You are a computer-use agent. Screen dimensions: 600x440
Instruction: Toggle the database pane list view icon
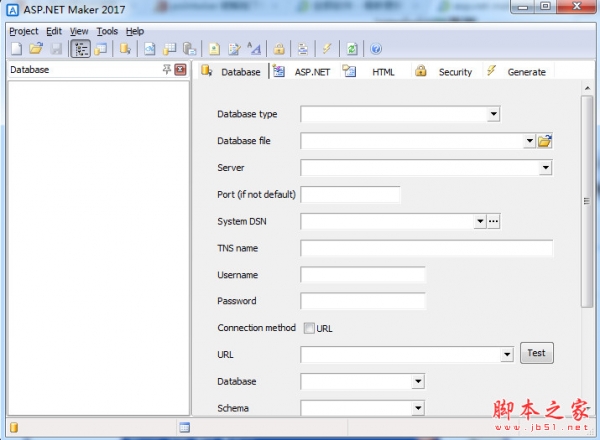tap(81, 49)
